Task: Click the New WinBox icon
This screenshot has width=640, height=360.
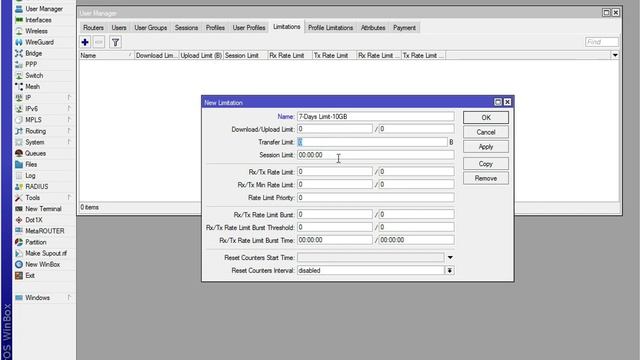Action: [19, 264]
